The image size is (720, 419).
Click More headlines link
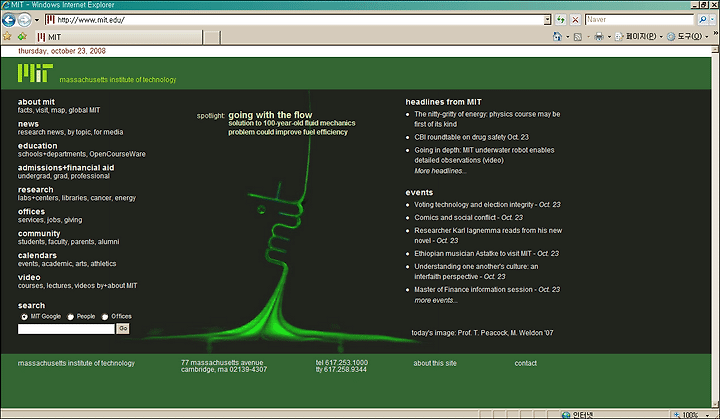click(x=440, y=171)
